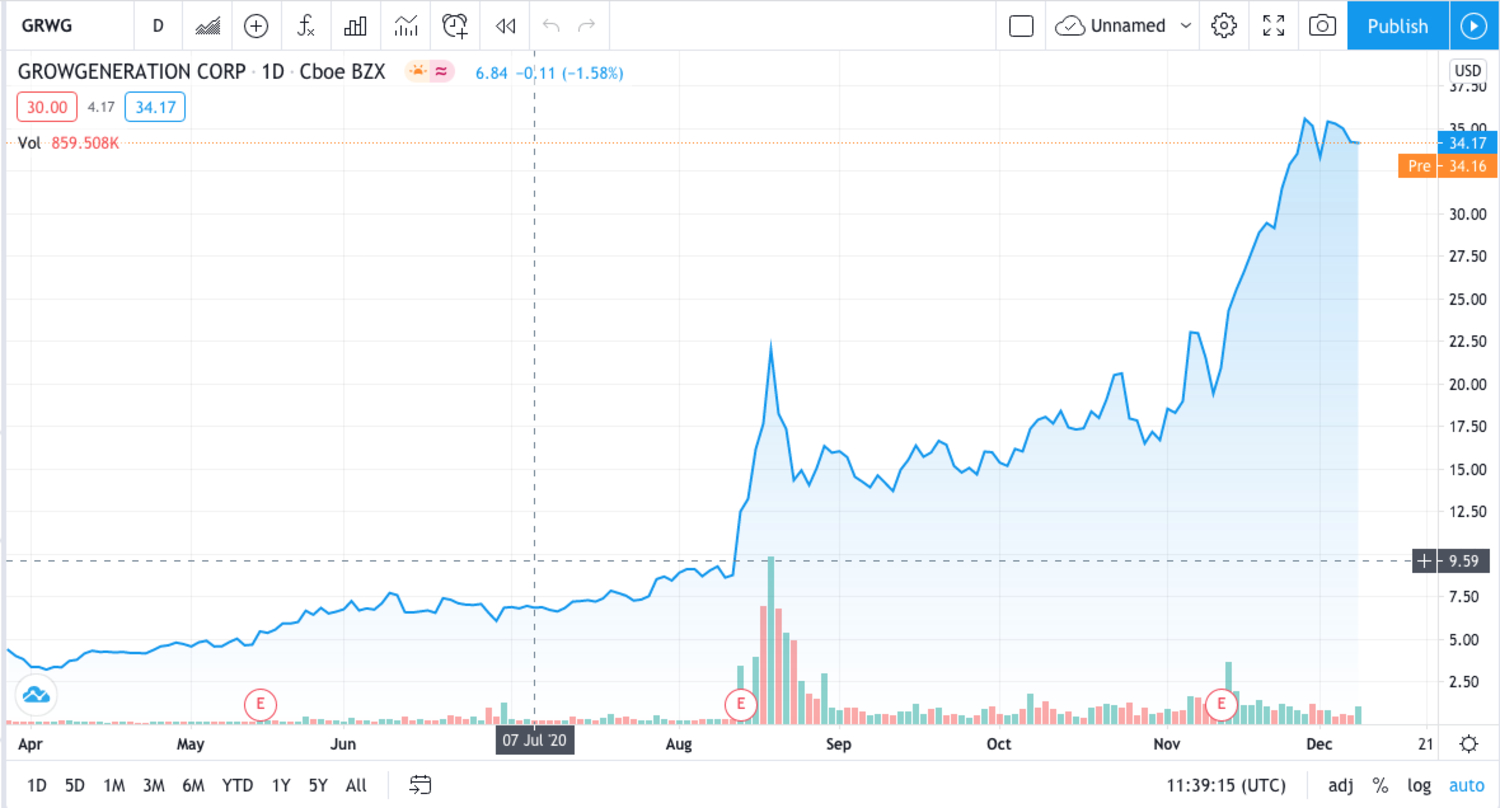1500x808 pixels.
Task: Click the pink approximate data icon
Action: [x=441, y=71]
